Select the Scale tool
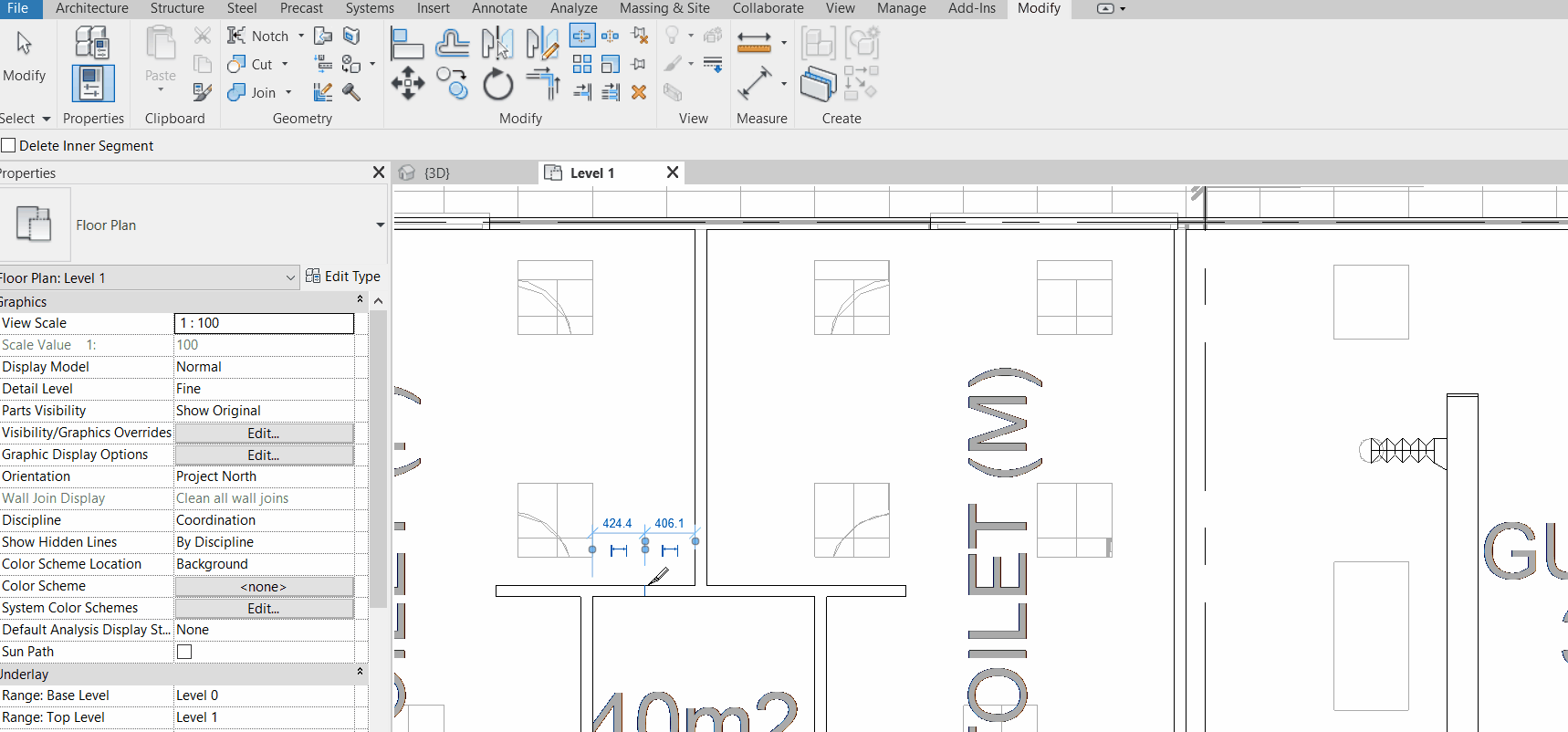The width and height of the screenshot is (1568, 732). pyautogui.click(x=611, y=64)
